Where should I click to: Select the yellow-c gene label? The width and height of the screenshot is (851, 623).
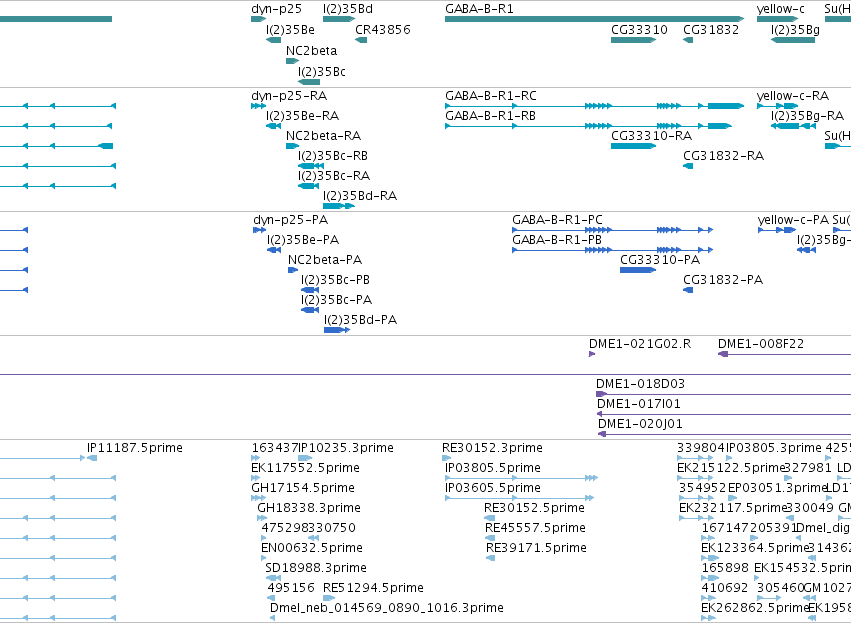point(780,9)
